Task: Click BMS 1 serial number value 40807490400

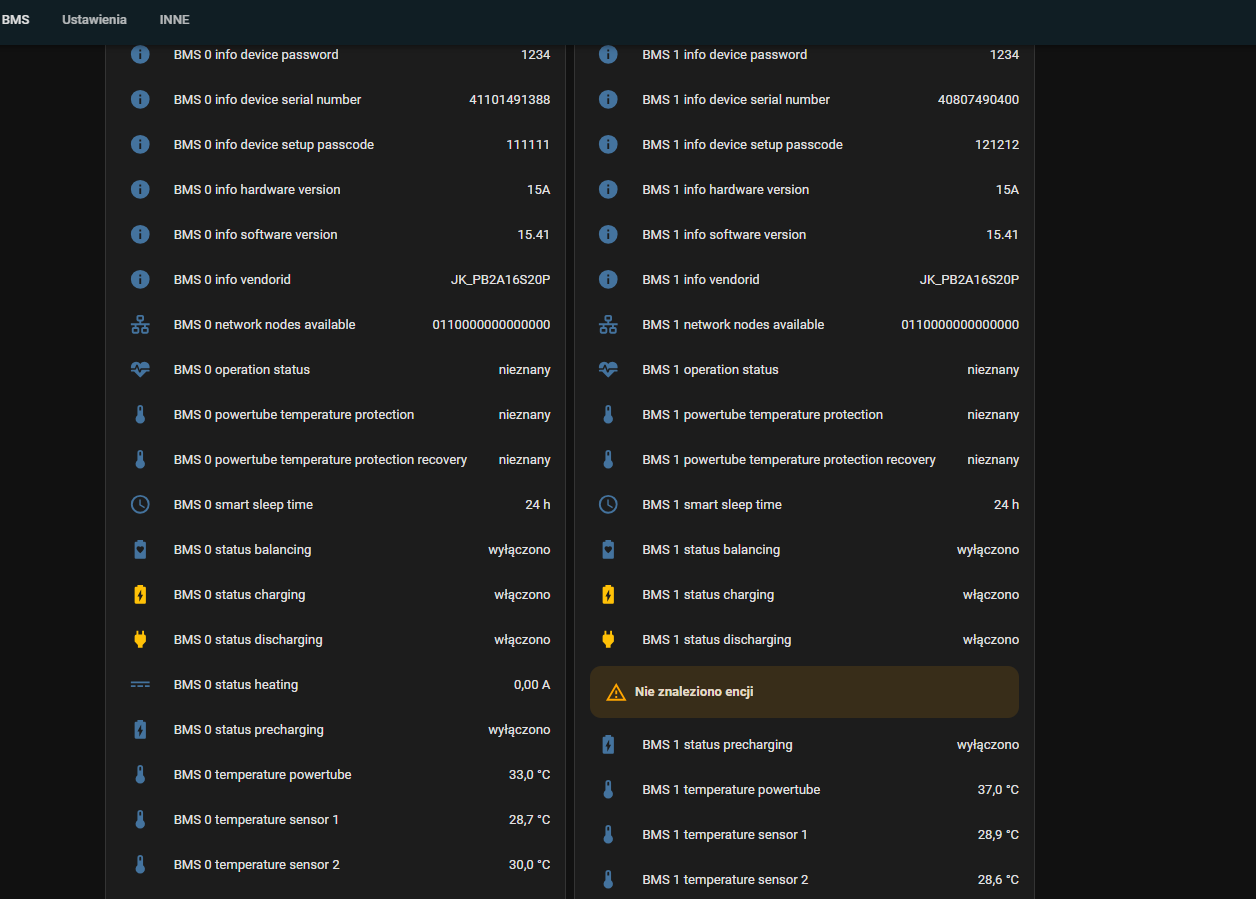Action: point(979,100)
